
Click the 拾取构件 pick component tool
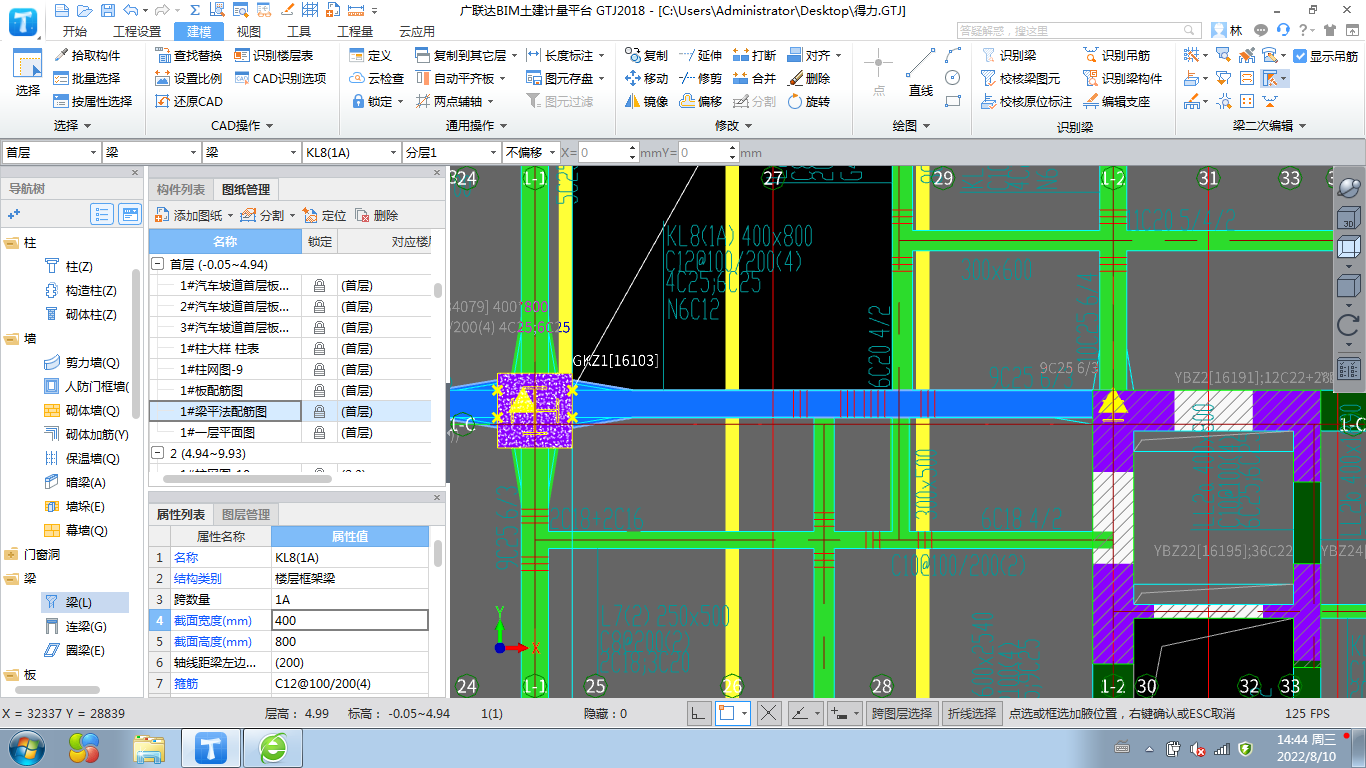point(87,55)
